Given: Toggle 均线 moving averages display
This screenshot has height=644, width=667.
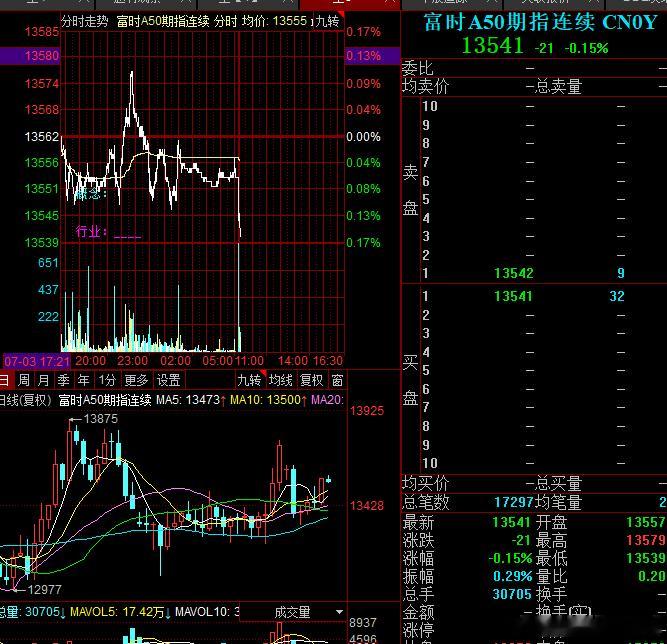Looking at the screenshot, I should point(280,380).
